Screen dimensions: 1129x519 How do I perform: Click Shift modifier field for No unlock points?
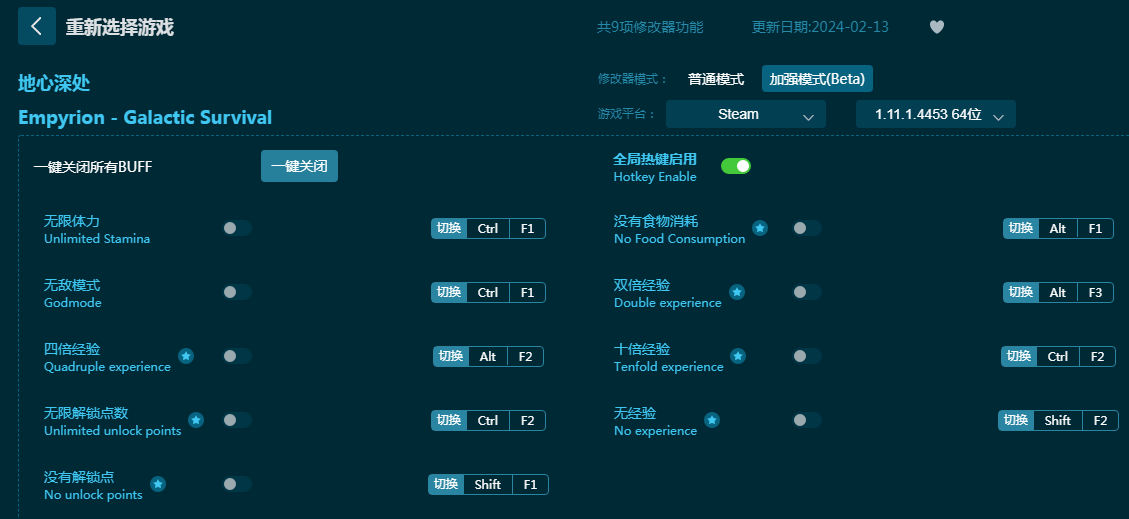[487, 485]
